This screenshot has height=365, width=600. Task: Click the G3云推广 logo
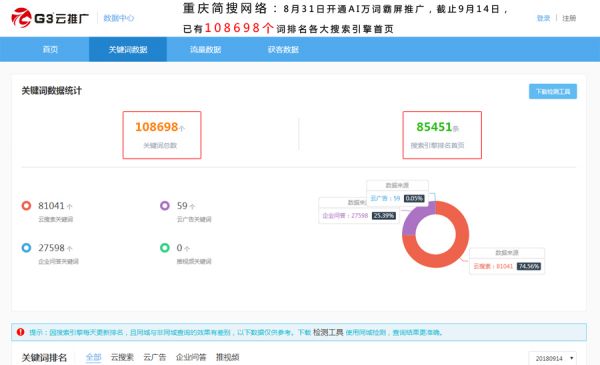click(x=50, y=18)
